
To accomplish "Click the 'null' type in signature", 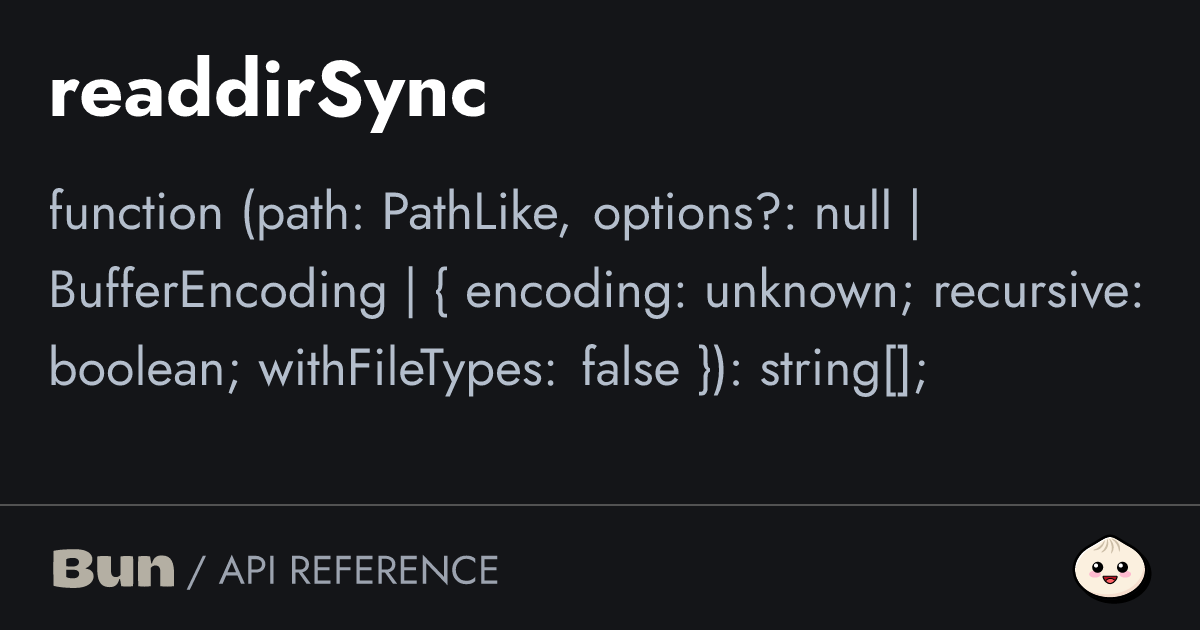I will [x=852, y=213].
